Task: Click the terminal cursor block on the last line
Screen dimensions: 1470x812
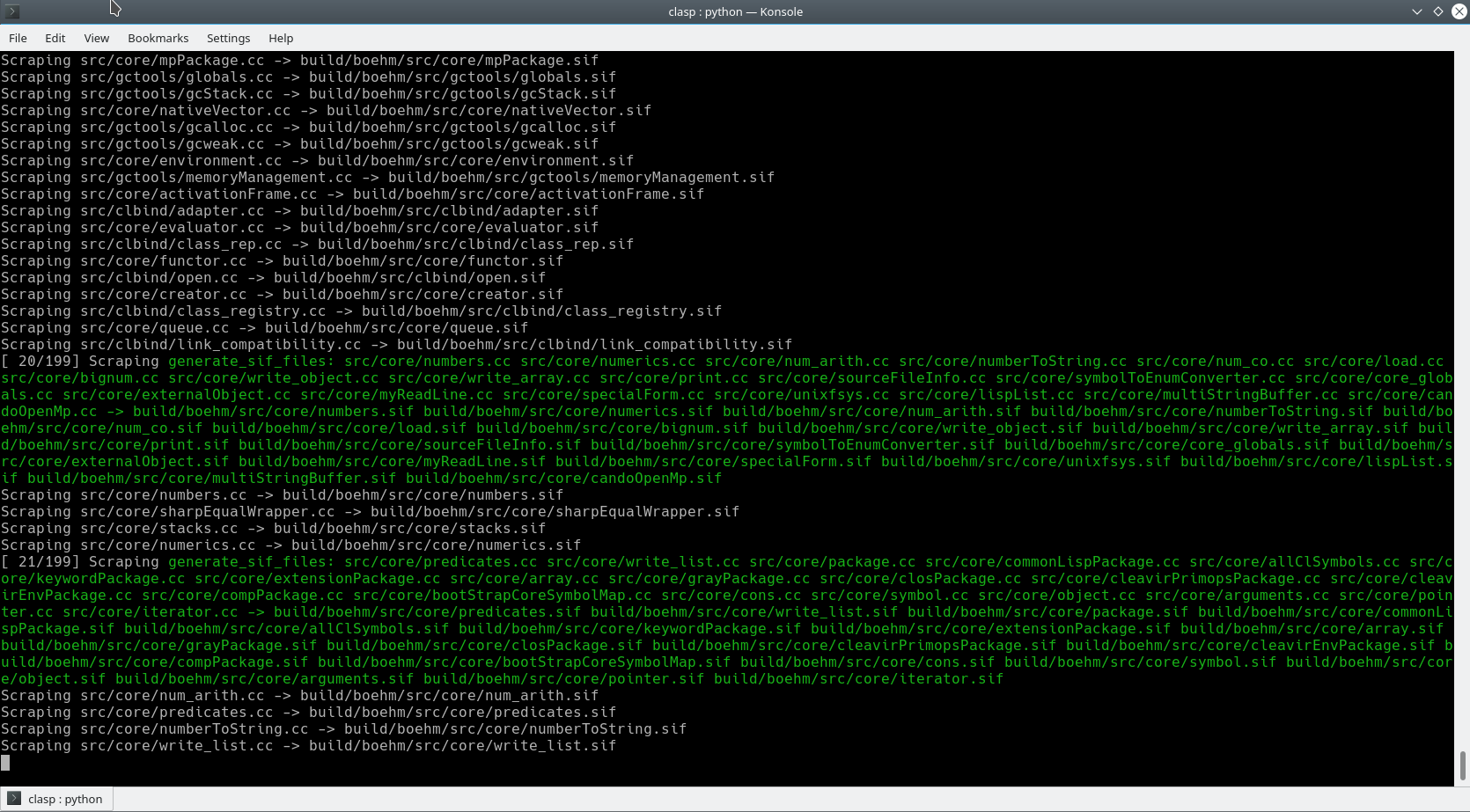Action: coord(5,763)
